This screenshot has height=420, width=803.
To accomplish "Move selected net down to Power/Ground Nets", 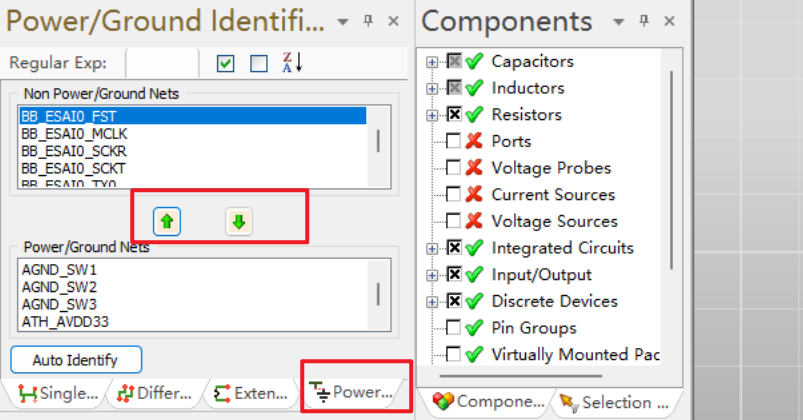I will click(239, 222).
